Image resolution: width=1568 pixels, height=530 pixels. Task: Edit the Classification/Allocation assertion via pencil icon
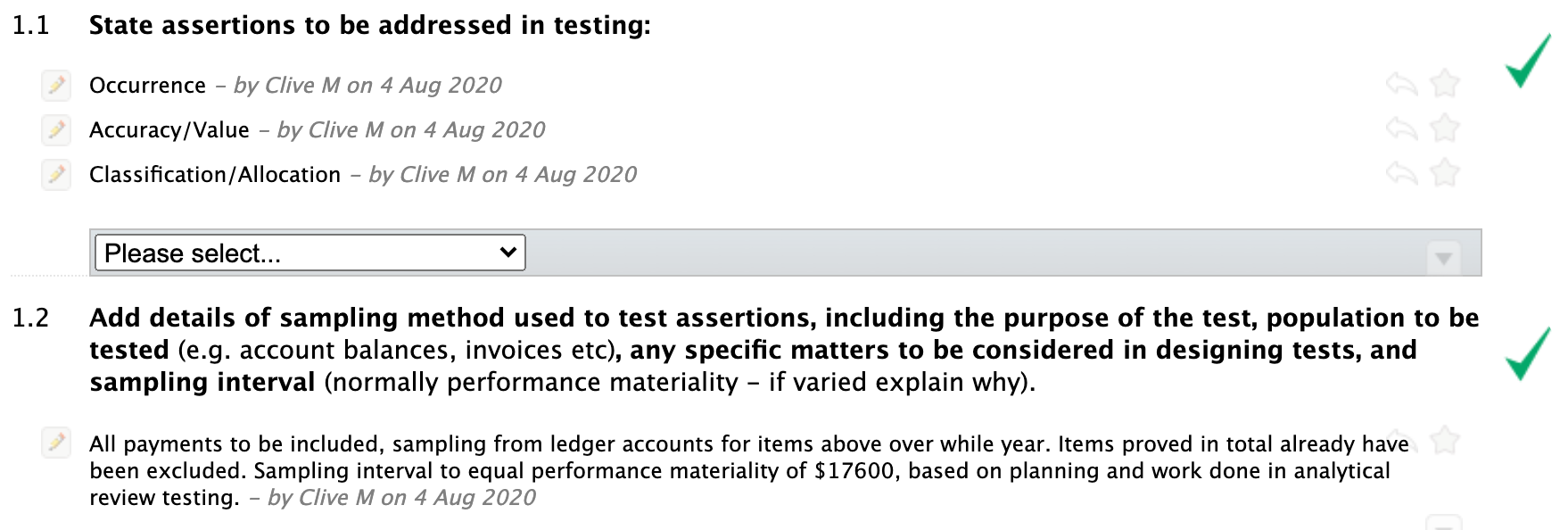coord(55,174)
